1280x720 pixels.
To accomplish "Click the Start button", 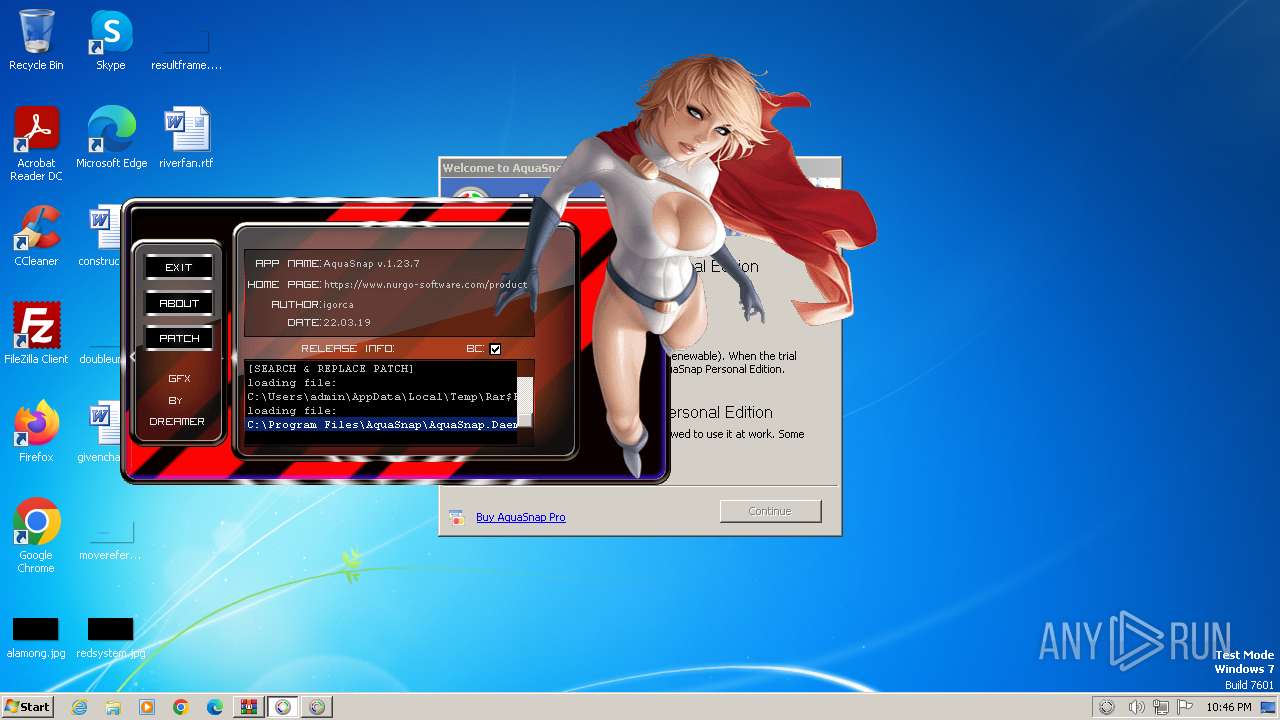I will click(27, 707).
